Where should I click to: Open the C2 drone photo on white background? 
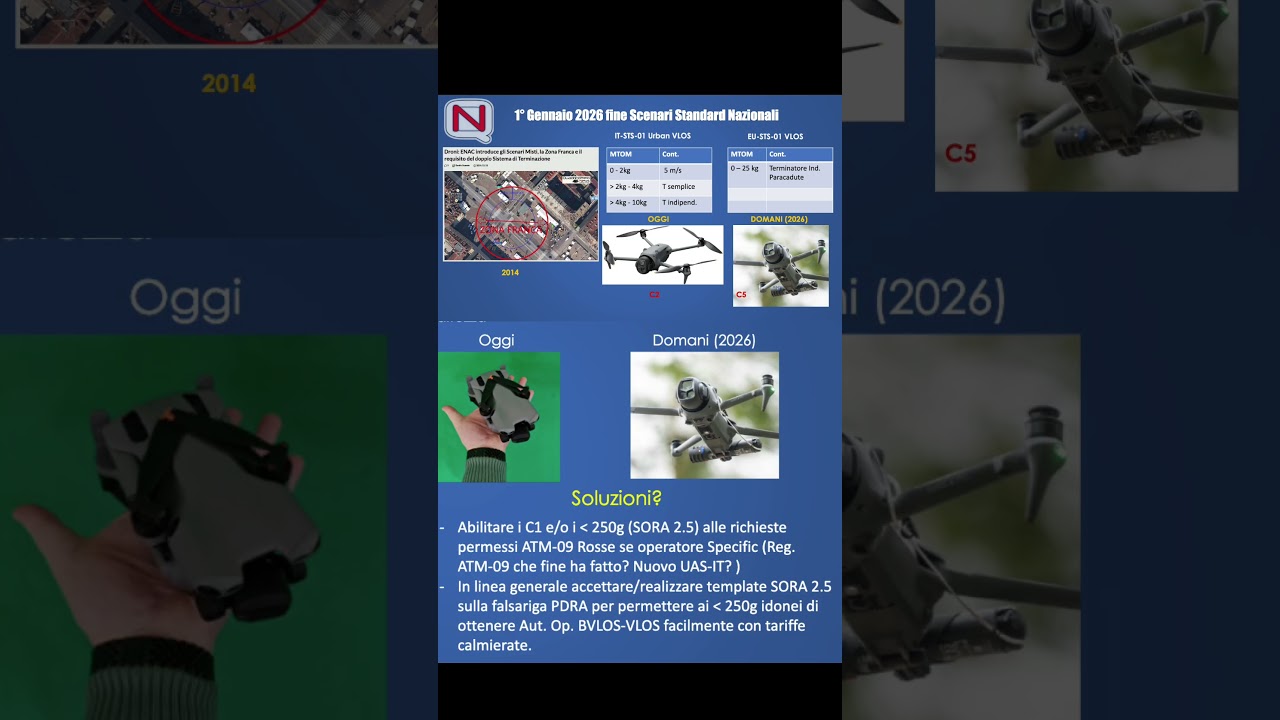[x=662, y=255]
